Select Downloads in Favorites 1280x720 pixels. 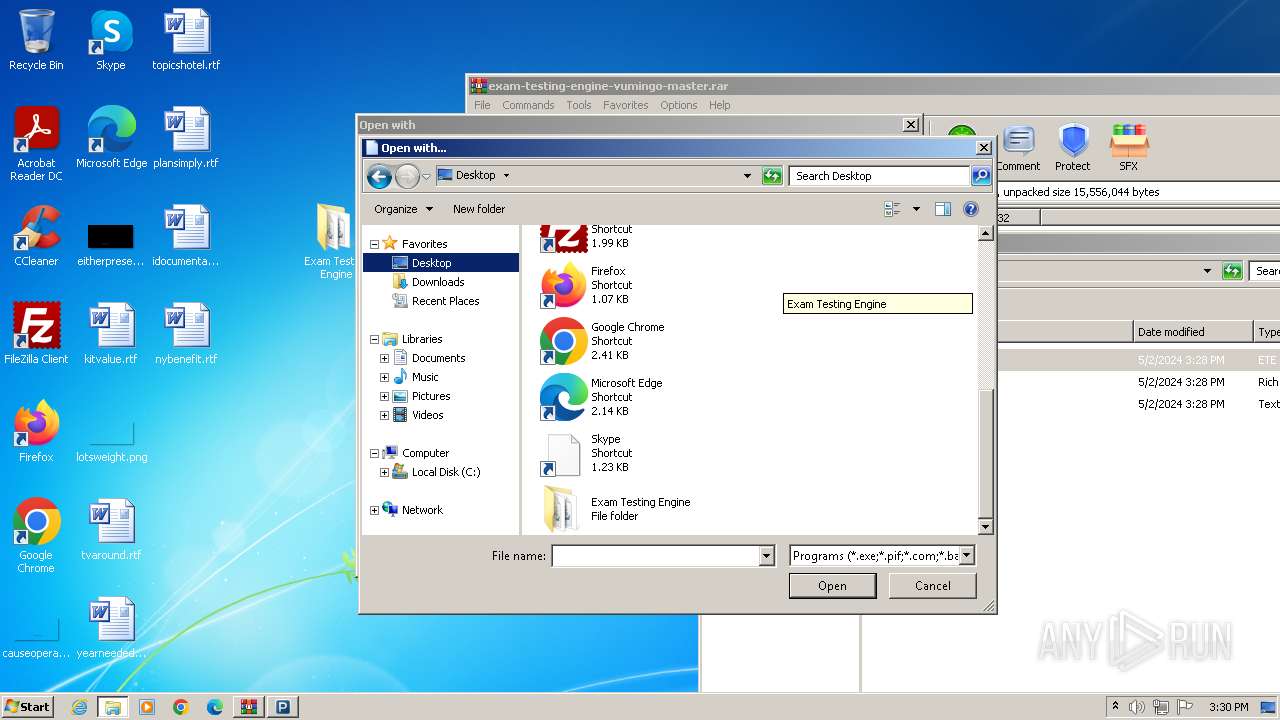coord(438,282)
